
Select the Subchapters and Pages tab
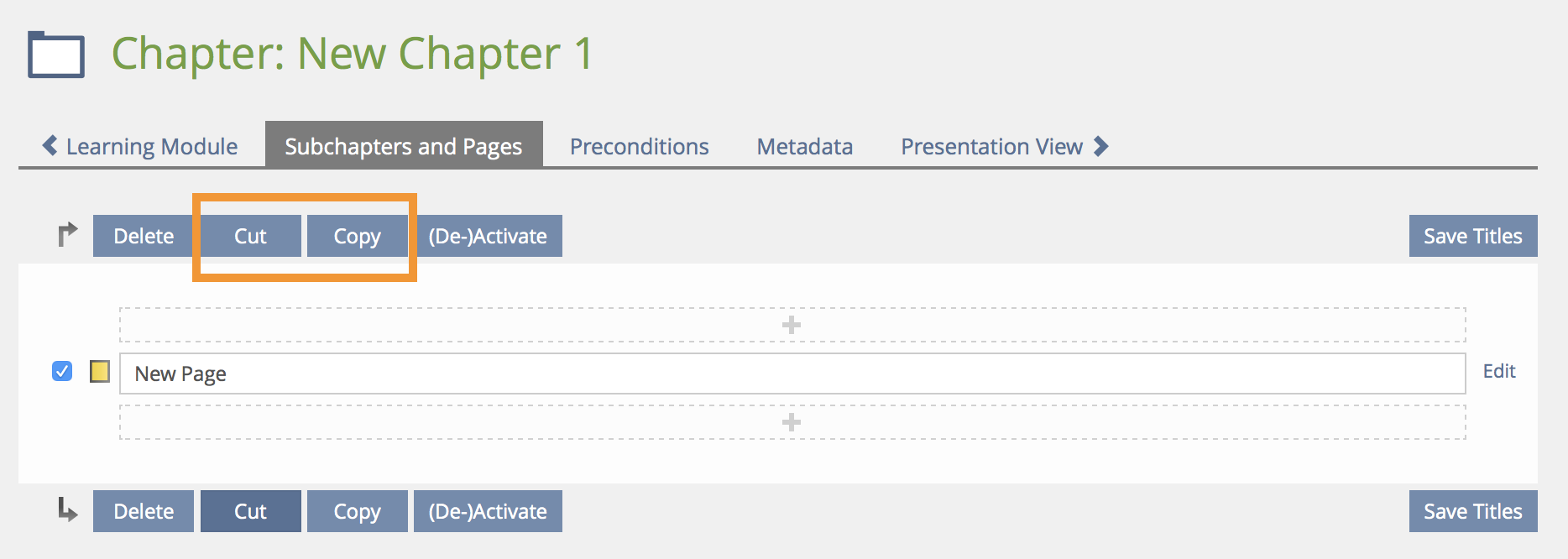(403, 147)
